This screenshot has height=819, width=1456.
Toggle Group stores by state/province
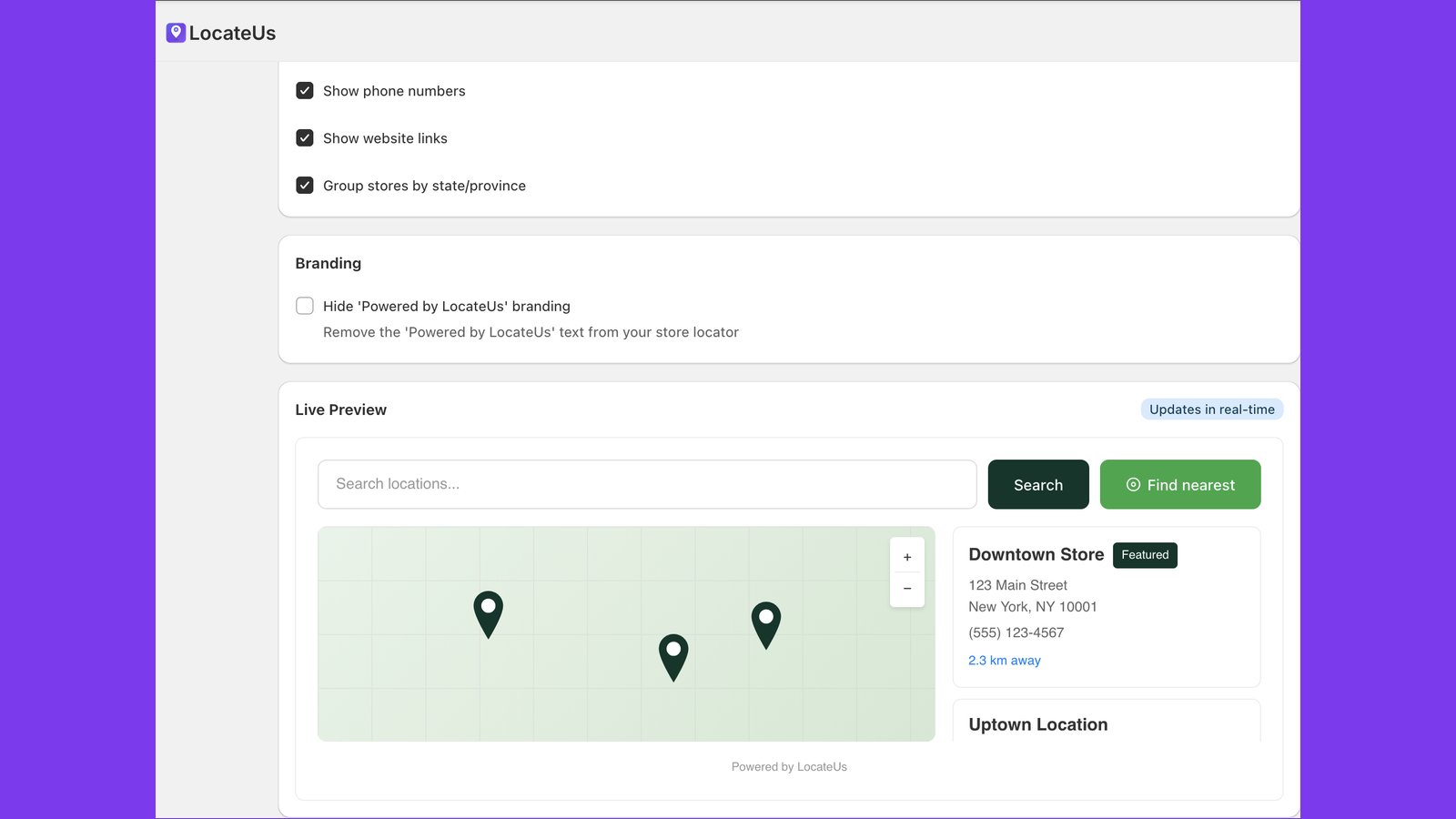(x=305, y=186)
